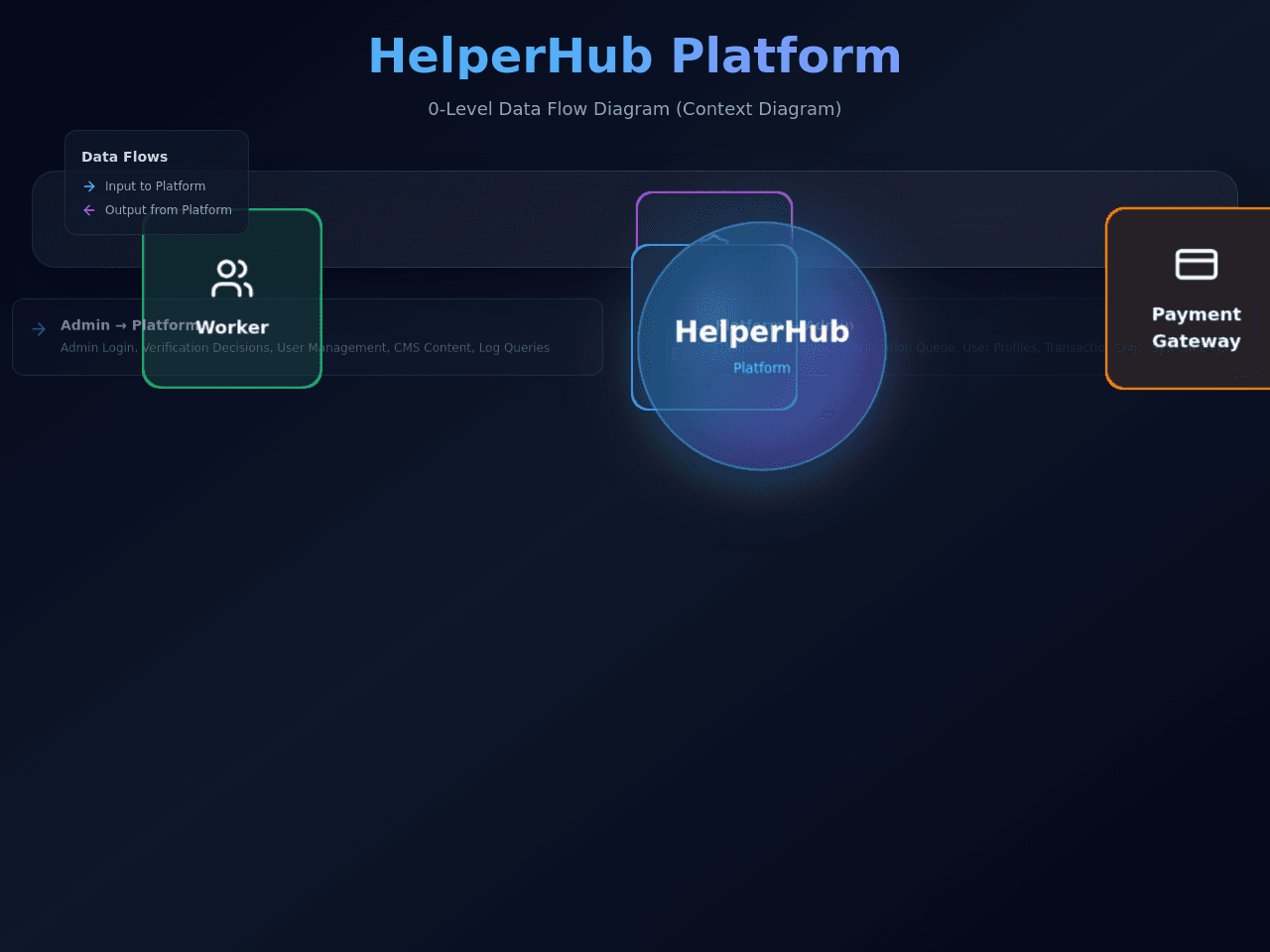Click the HelperHub Platform main title

point(635,57)
